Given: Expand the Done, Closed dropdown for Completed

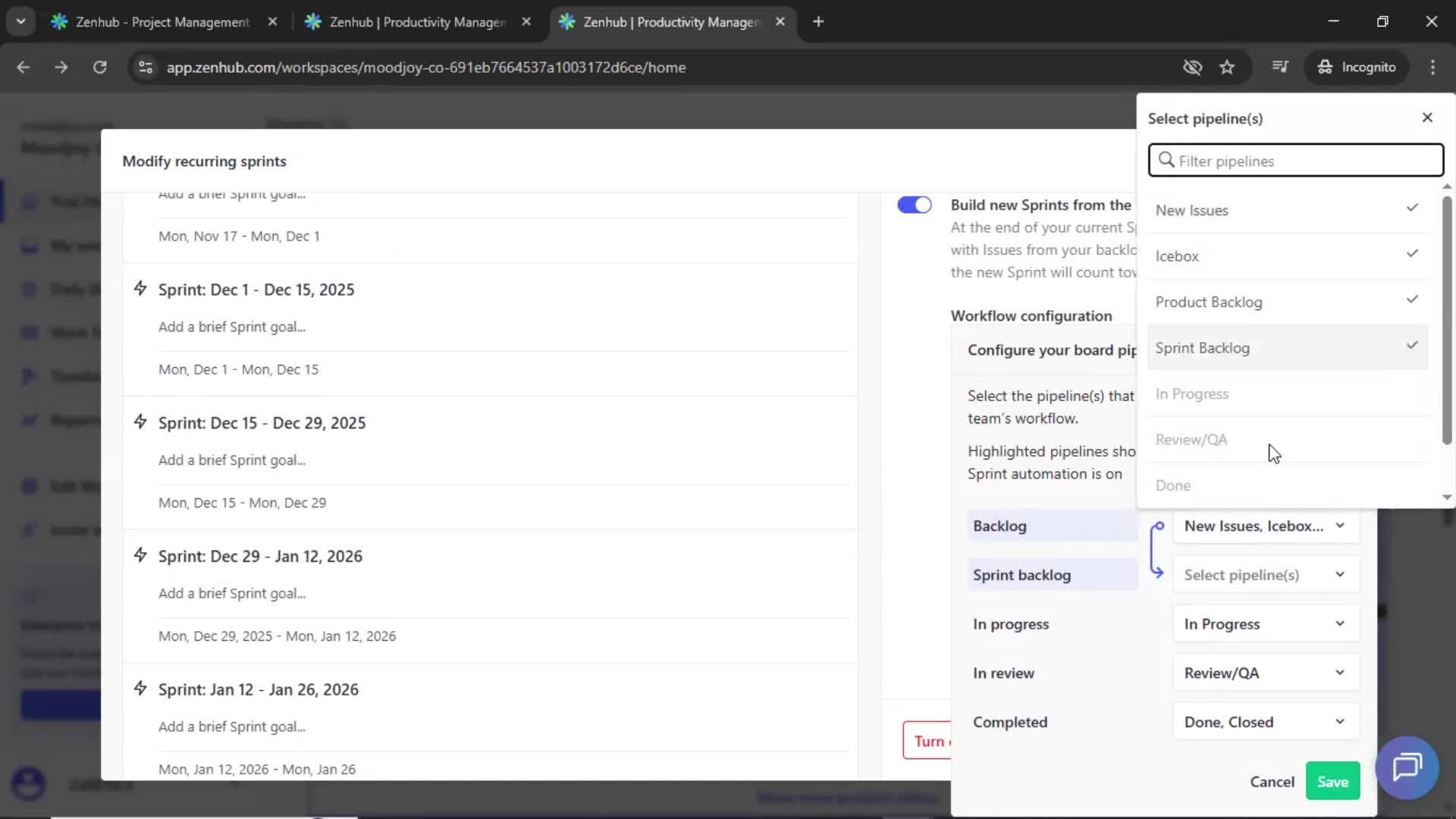Looking at the screenshot, I should click(1264, 721).
